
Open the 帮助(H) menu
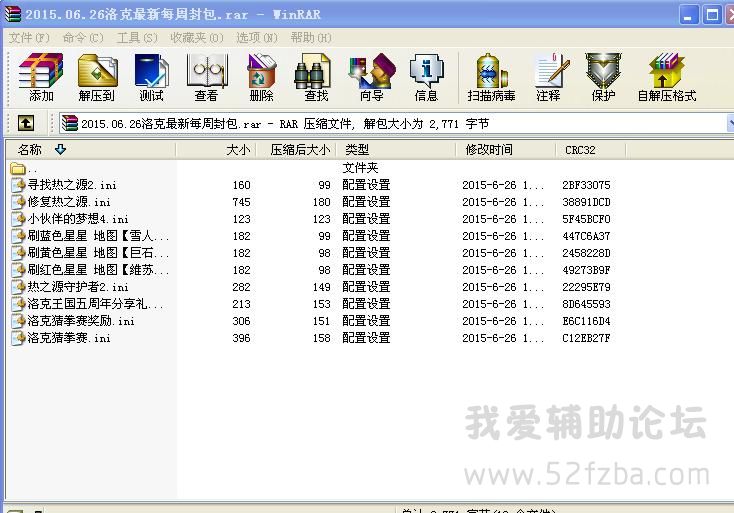coord(311,37)
